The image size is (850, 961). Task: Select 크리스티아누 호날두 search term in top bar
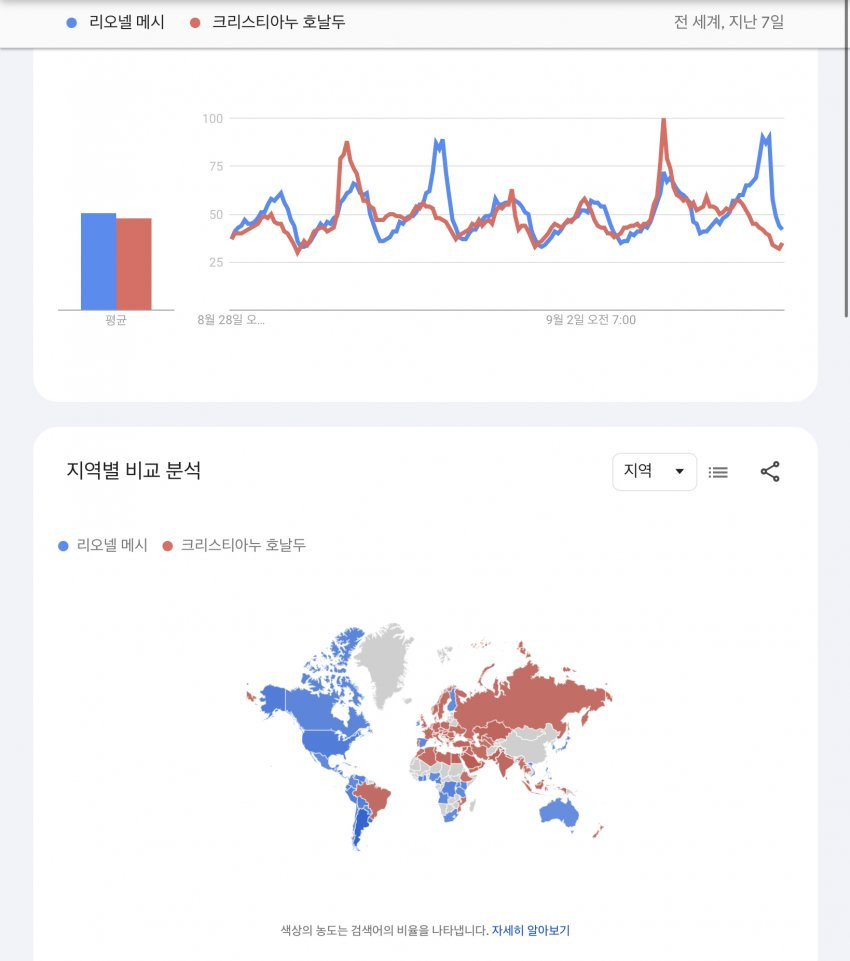(278, 22)
